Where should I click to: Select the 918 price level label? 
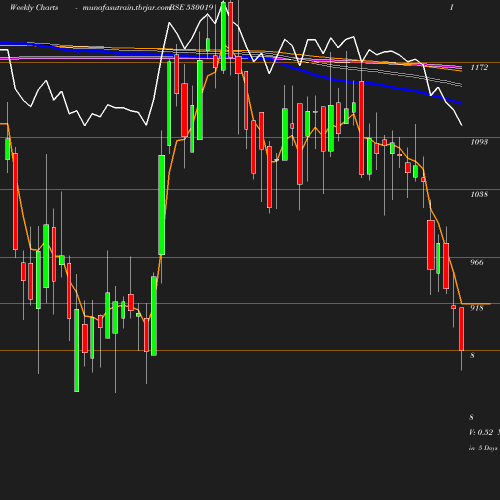477,308
